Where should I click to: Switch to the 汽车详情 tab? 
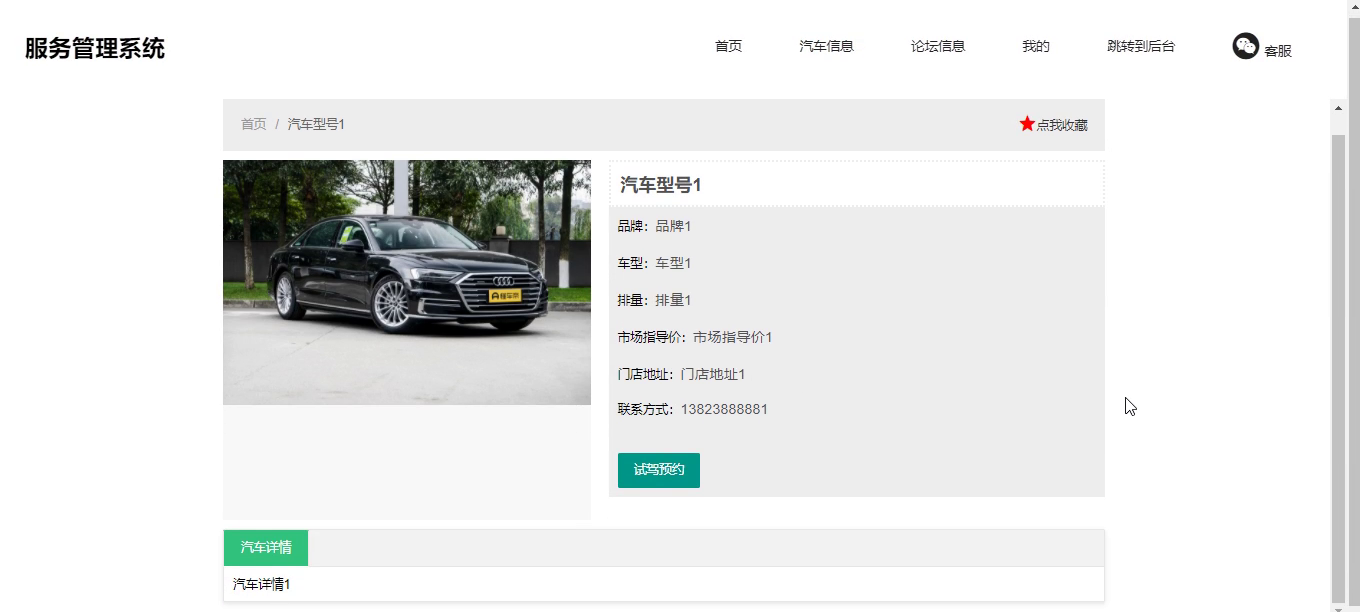click(x=266, y=548)
